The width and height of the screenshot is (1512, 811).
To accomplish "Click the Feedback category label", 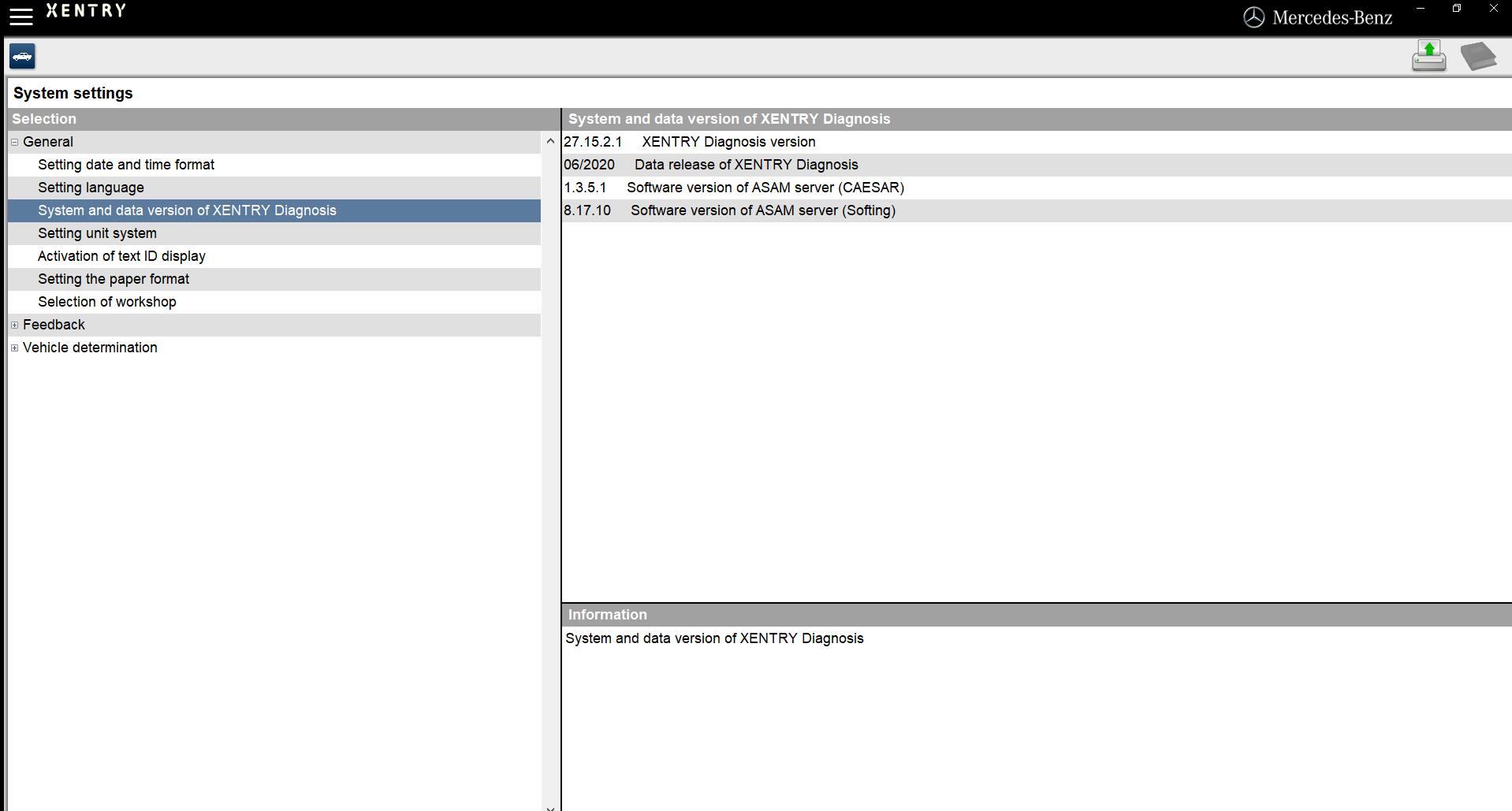I will pyautogui.click(x=54, y=325).
